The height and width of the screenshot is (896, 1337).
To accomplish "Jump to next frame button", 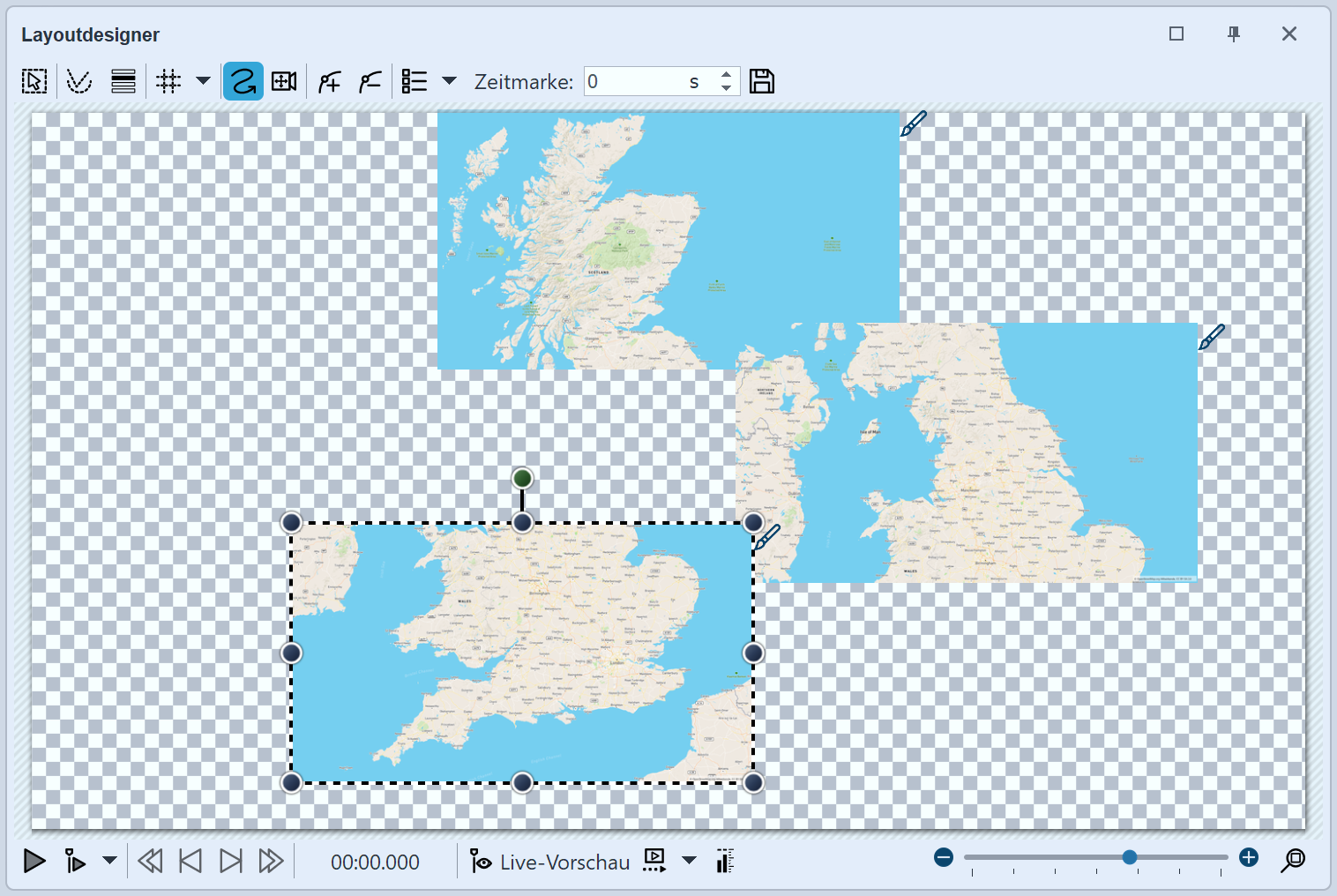I will 230,861.
